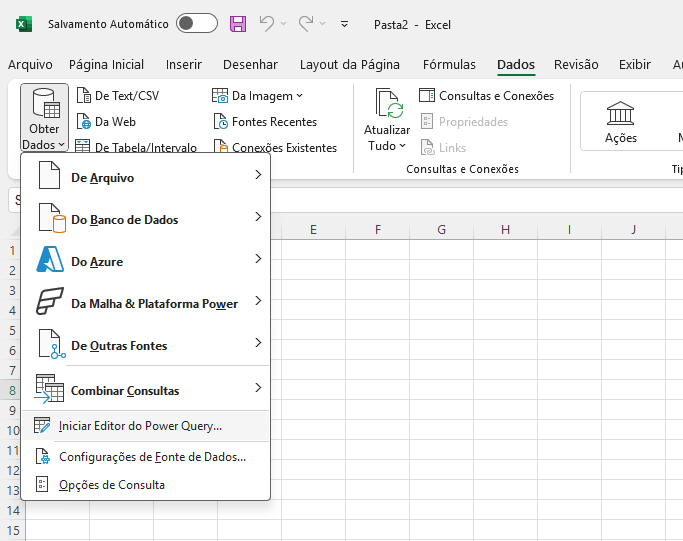This screenshot has height=541, width=683.
Task: Open the Do Banco de Dados submenu
Action: [x=146, y=219]
